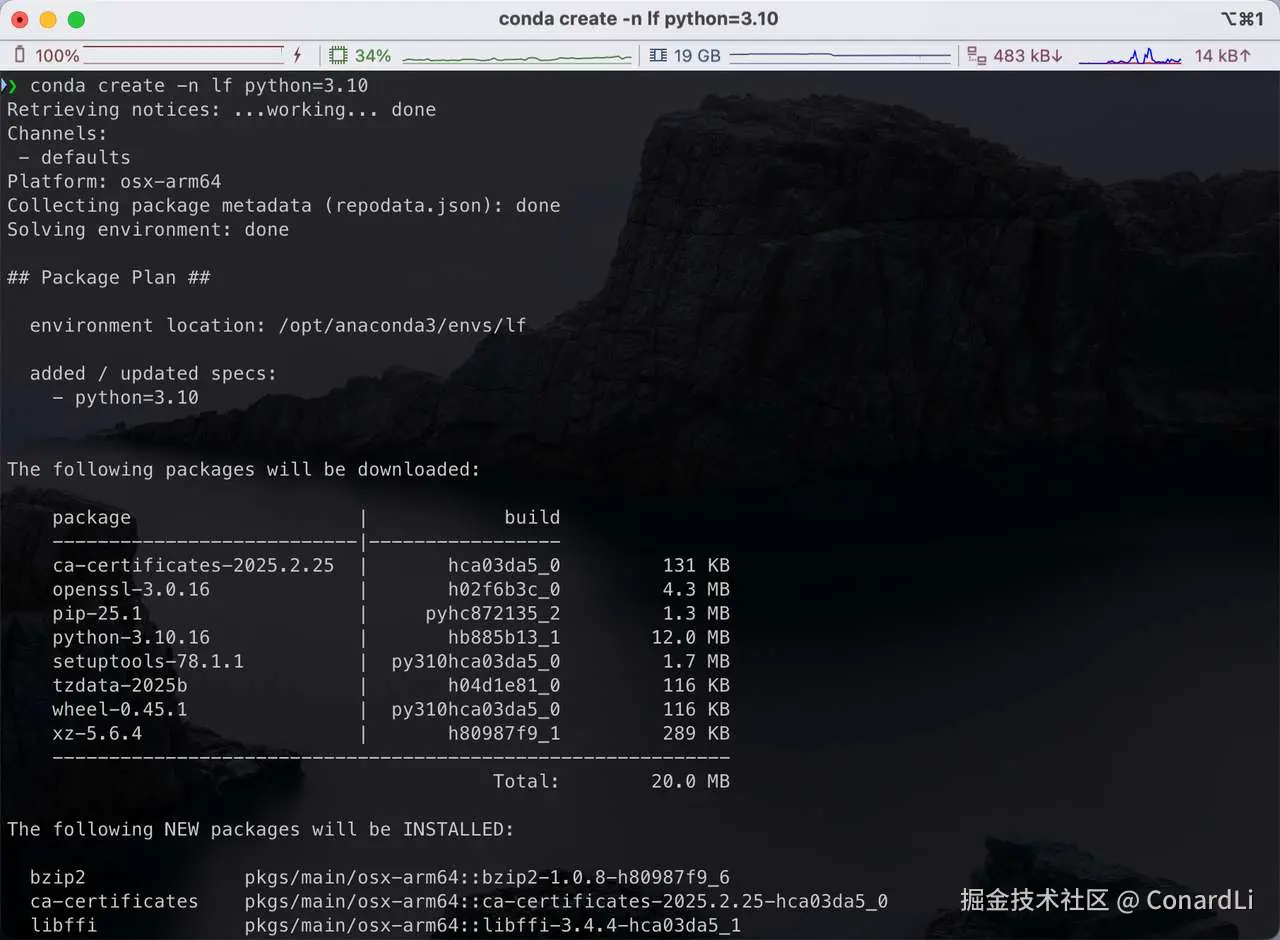Click the pip-25.1 package row
1280x940 pixels.
[x=391, y=614]
